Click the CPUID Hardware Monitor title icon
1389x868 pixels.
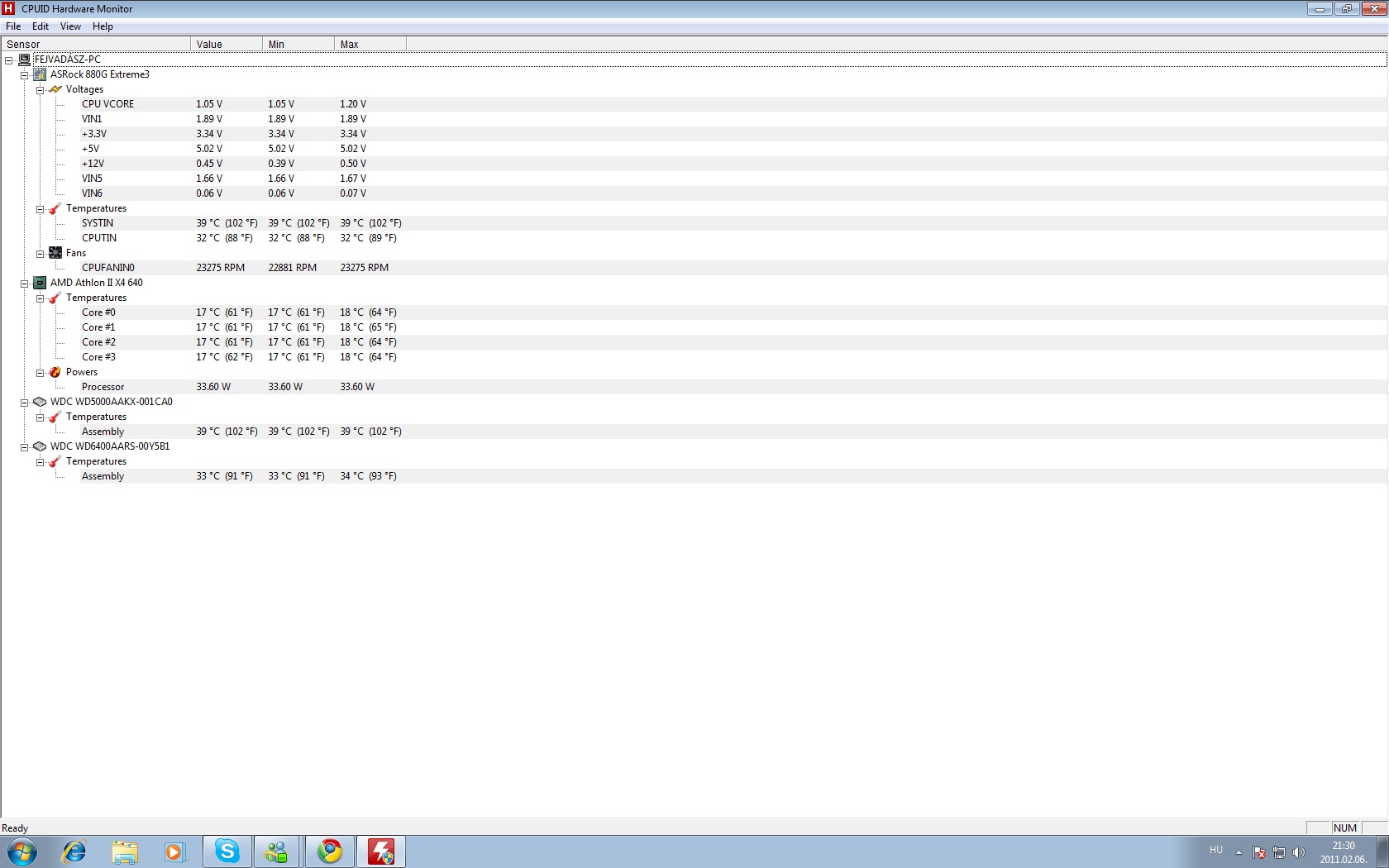click(9, 8)
